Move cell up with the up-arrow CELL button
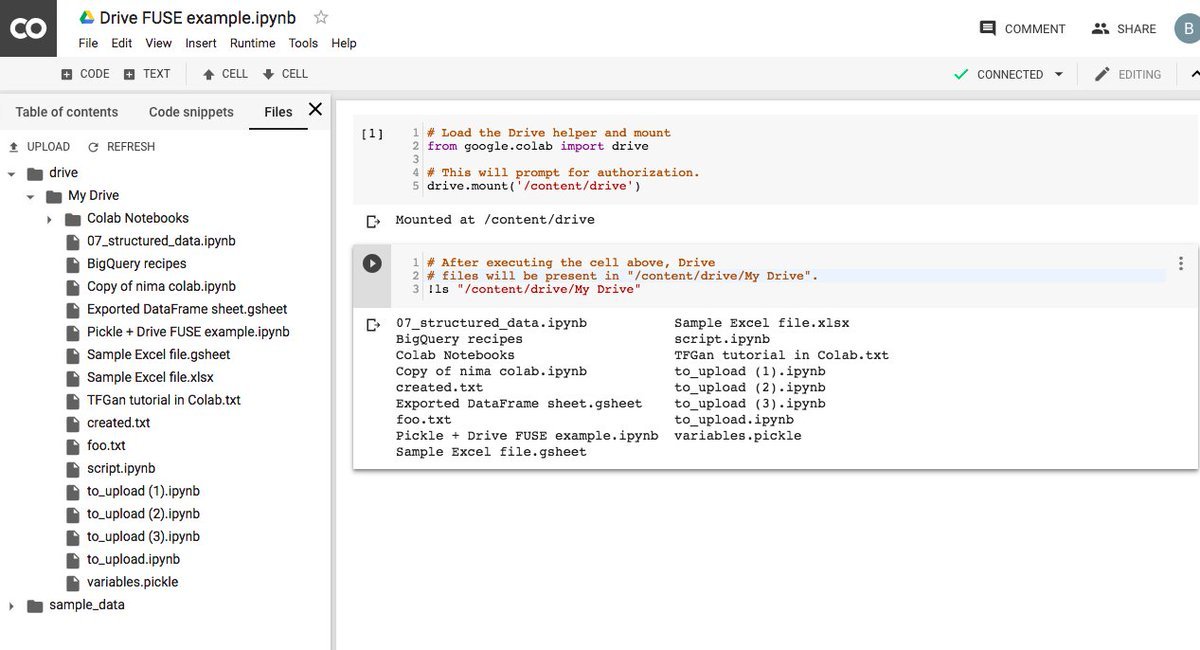Image resolution: width=1200 pixels, height=650 pixels. 225,74
